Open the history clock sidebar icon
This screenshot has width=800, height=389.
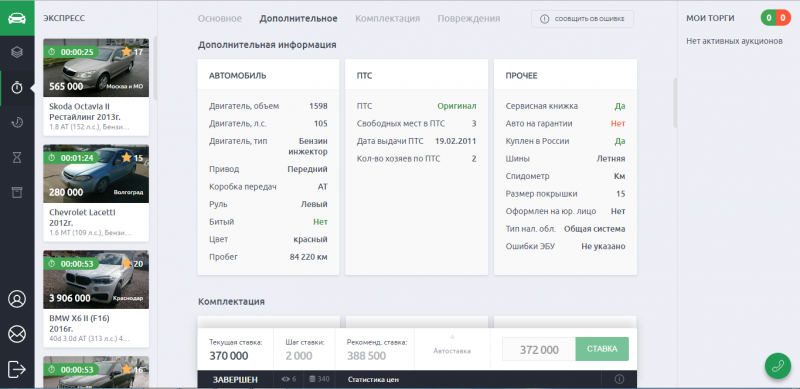coord(17,123)
